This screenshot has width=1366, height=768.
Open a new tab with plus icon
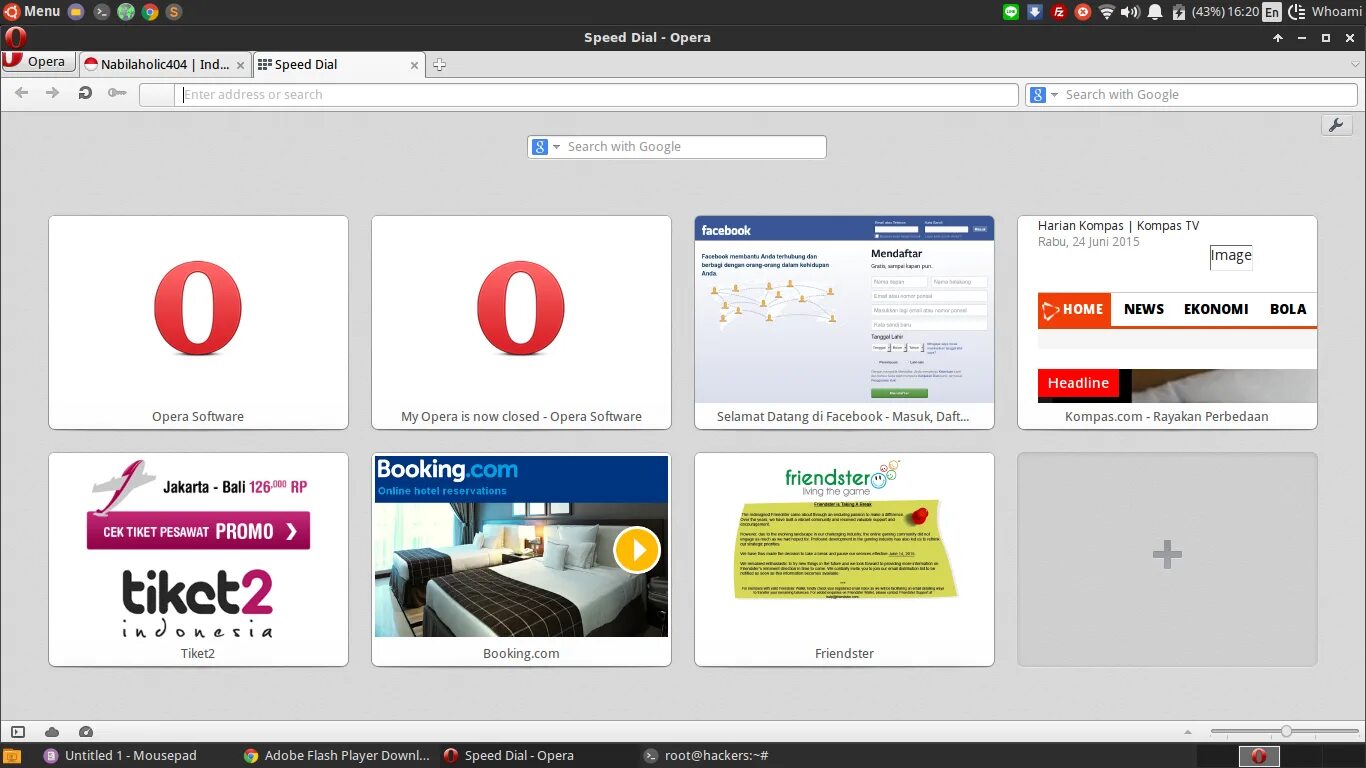click(439, 65)
